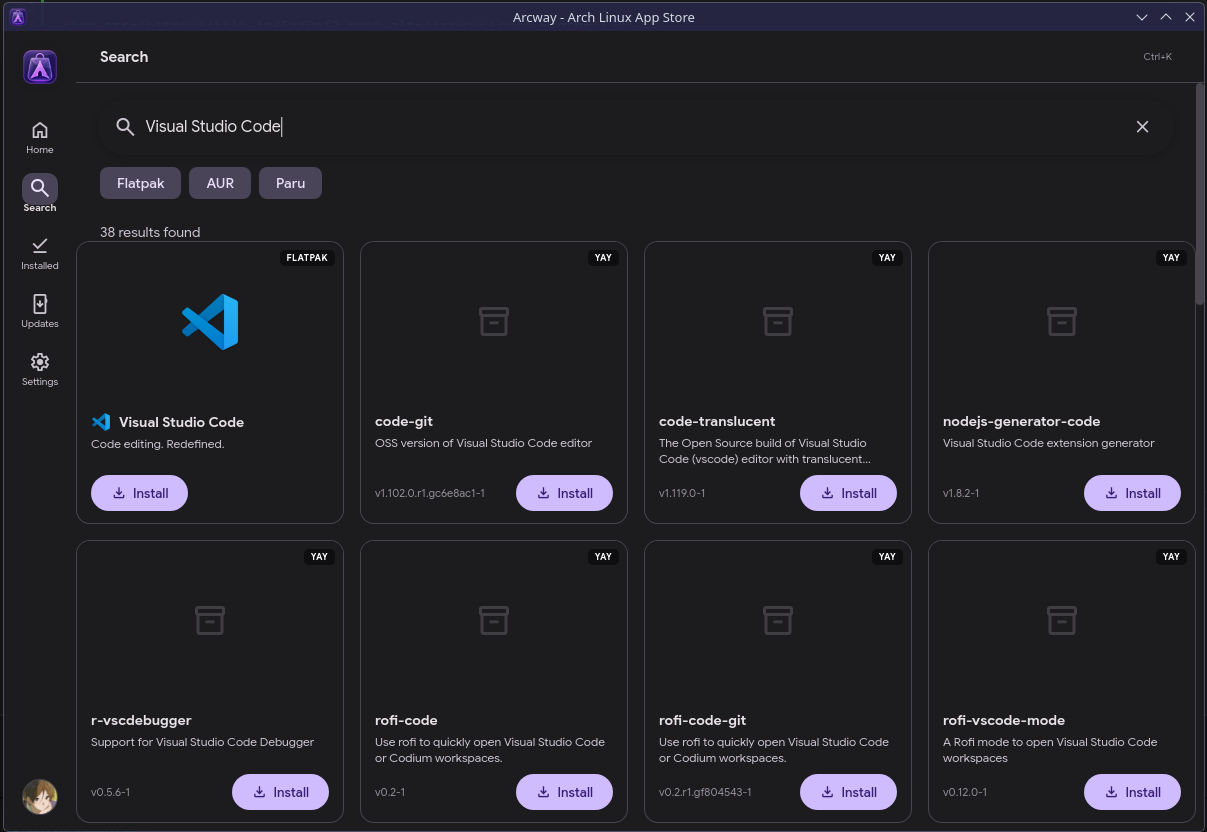The image size is (1207, 832).
Task: Click the rofi-code-git package placeholder icon
Action: pyautogui.click(x=778, y=620)
